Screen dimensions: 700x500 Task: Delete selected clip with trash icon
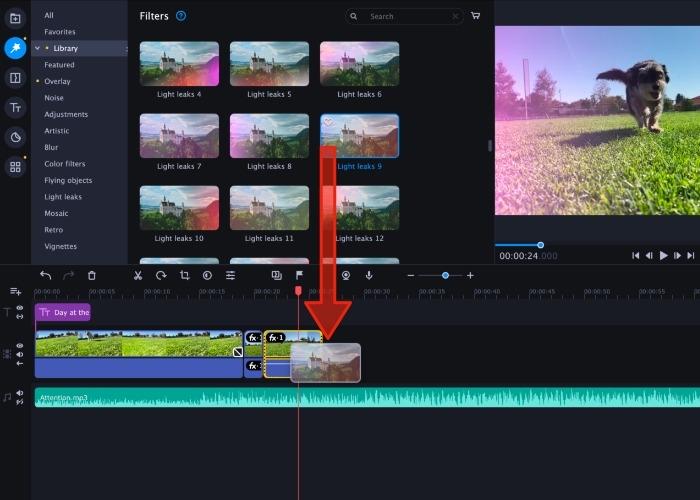pyautogui.click(x=92, y=275)
